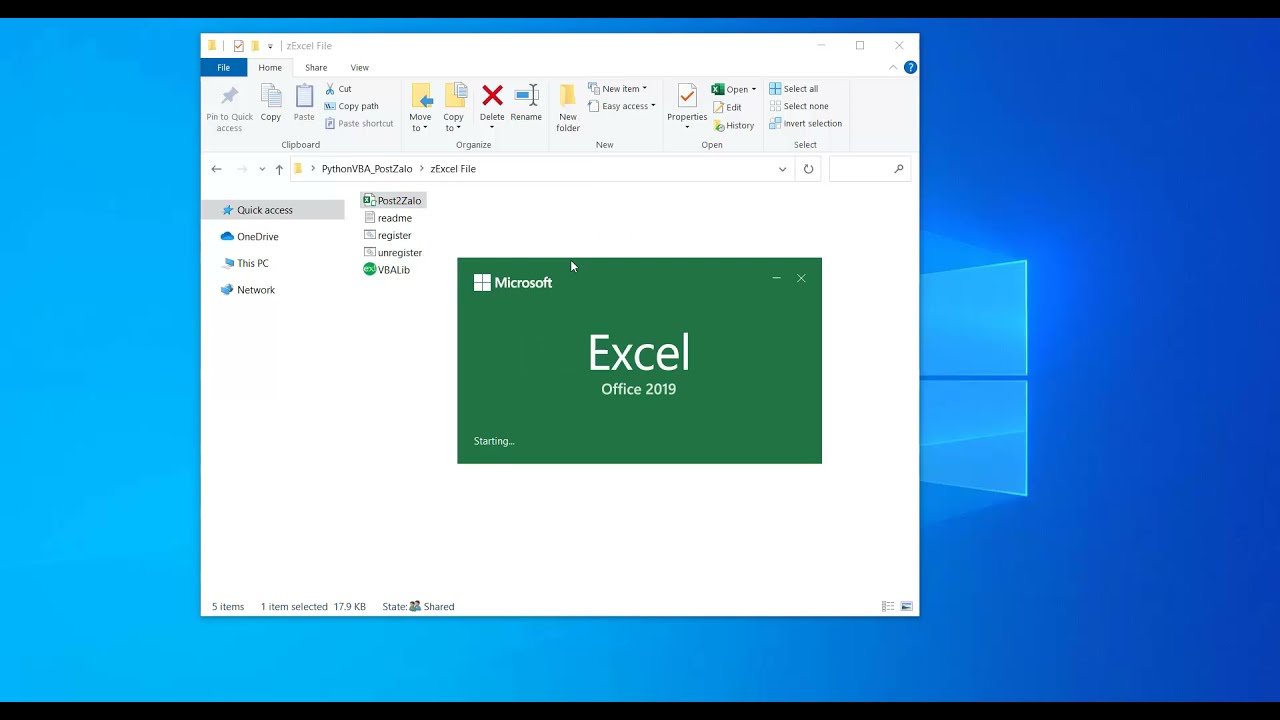Switch to details view icon in status bar
Viewport: 1280px width, 720px height.
tap(888, 606)
